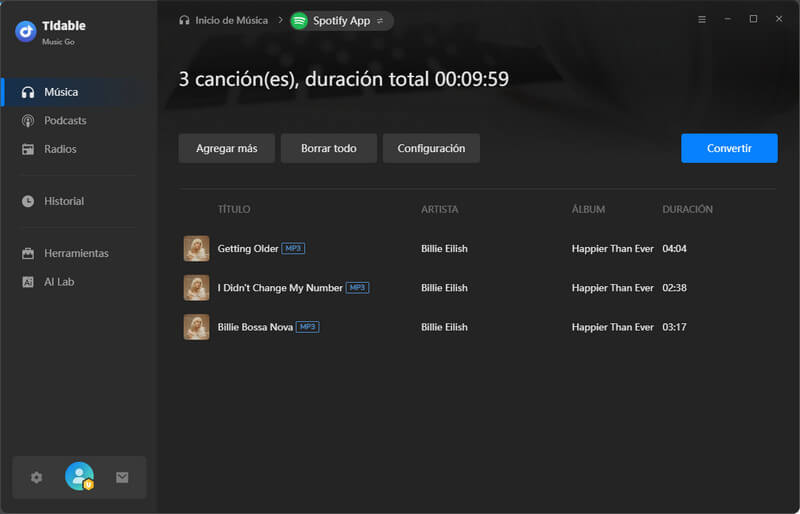Image resolution: width=800 pixels, height=514 pixels.
Task: Open the mail envelope icon
Action: (122, 477)
